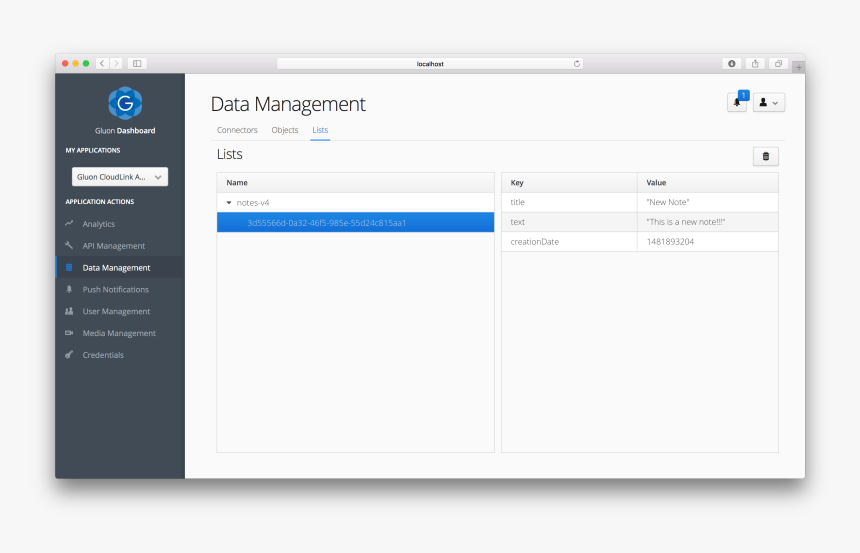Image resolution: width=860 pixels, height=553 pixels.
Task: Delete selected list item with trash button
Action: pyautogui.click(x=766, y=156)
